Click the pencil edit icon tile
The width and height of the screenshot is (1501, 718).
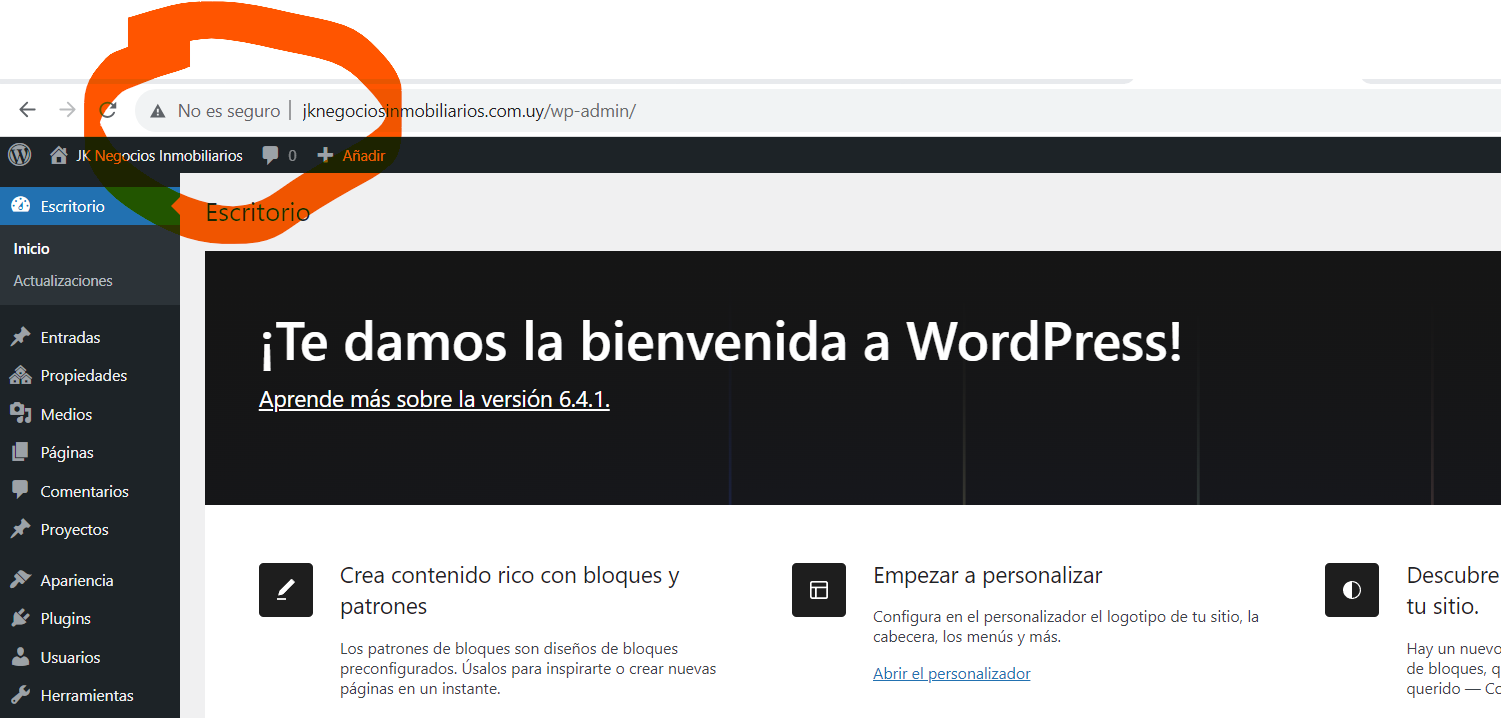[286, 590]
